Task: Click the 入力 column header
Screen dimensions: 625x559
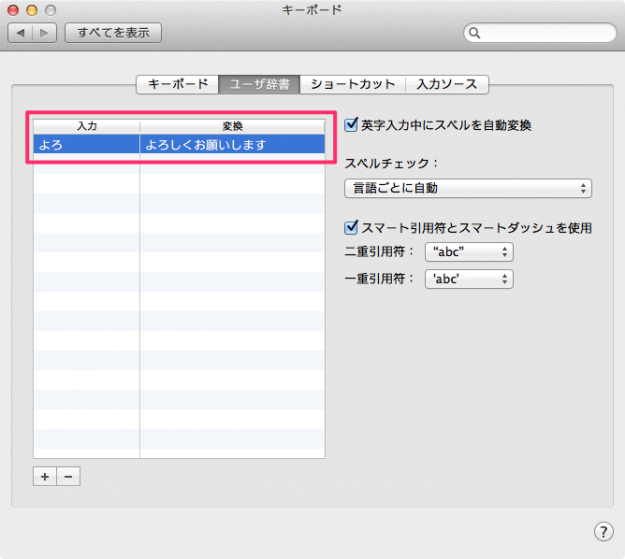Action: pyautogui.click(x=86, y=126)
